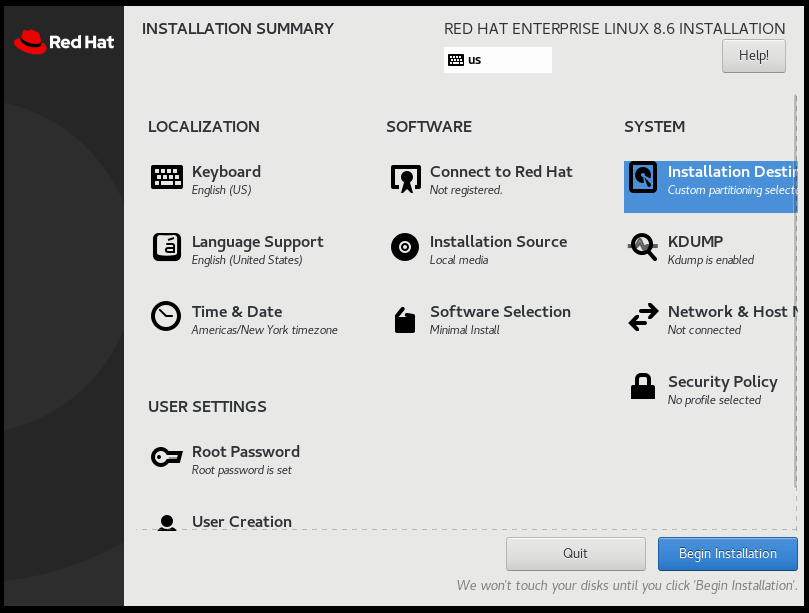Click the 'We won't touch your disks' notice
Image resolution: width=809 pixels, height=613 pixels.
(x=627, y=586)
